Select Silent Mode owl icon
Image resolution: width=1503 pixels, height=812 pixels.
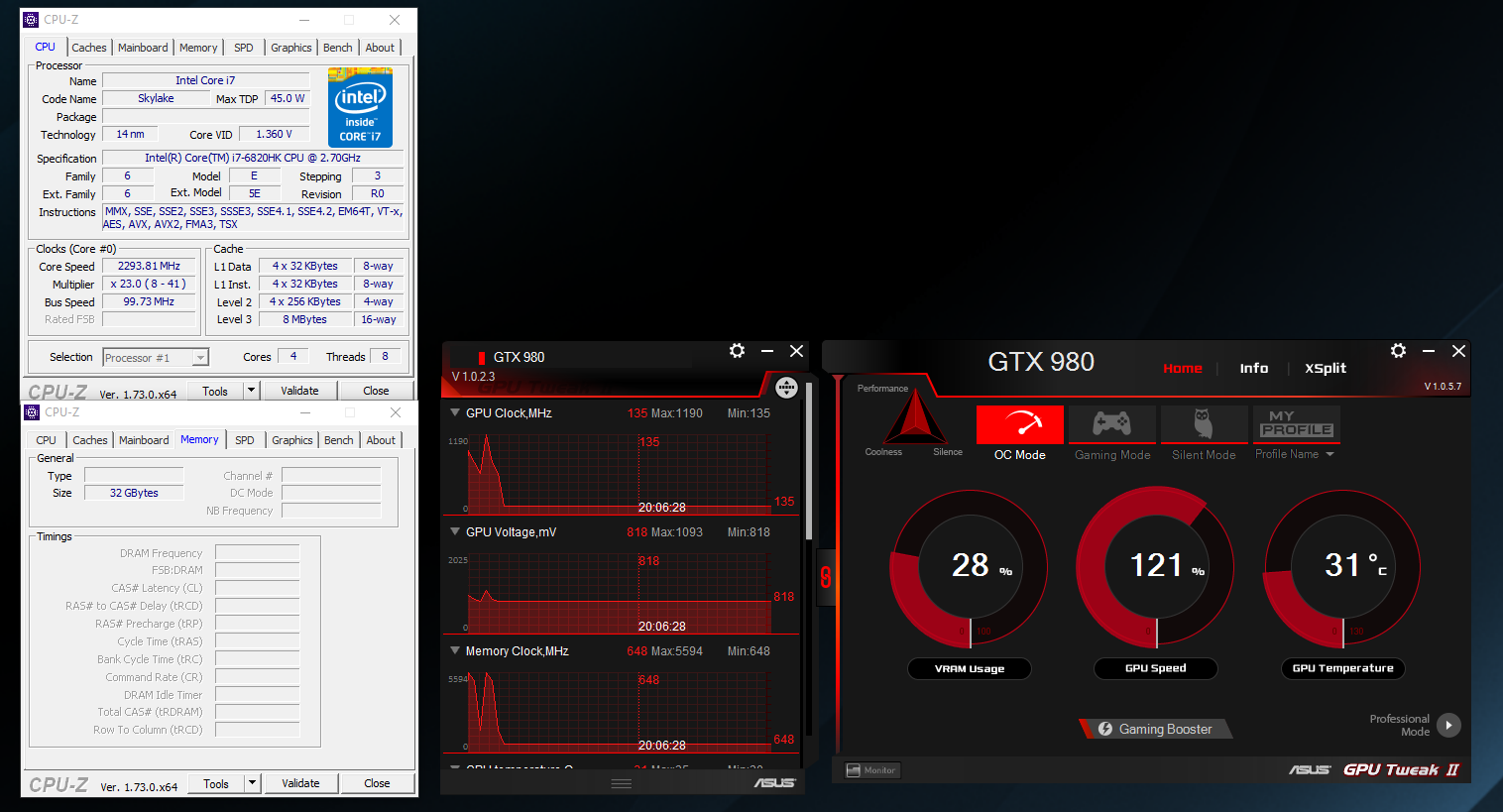point(1204,424)
